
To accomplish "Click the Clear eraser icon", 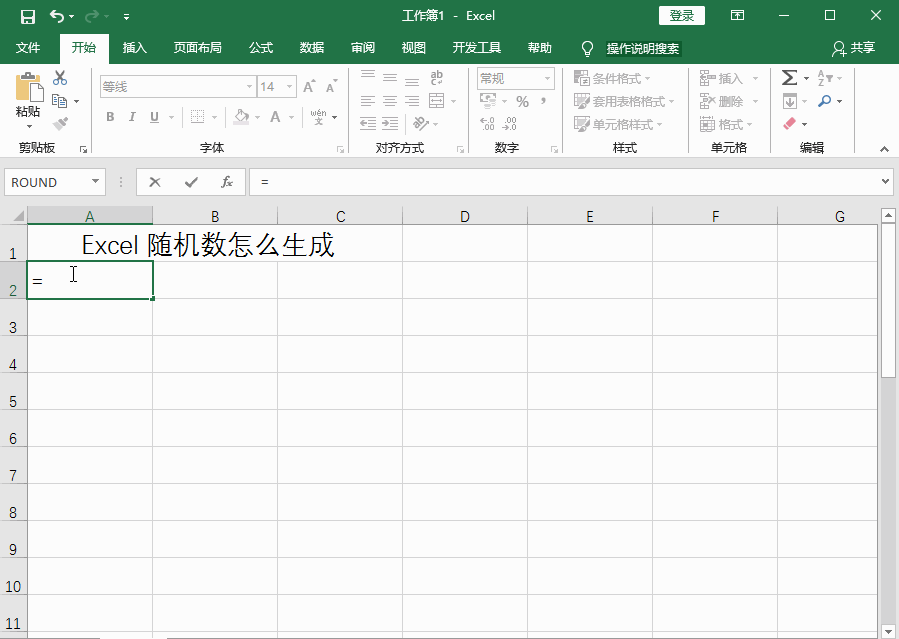I will 789,123.
